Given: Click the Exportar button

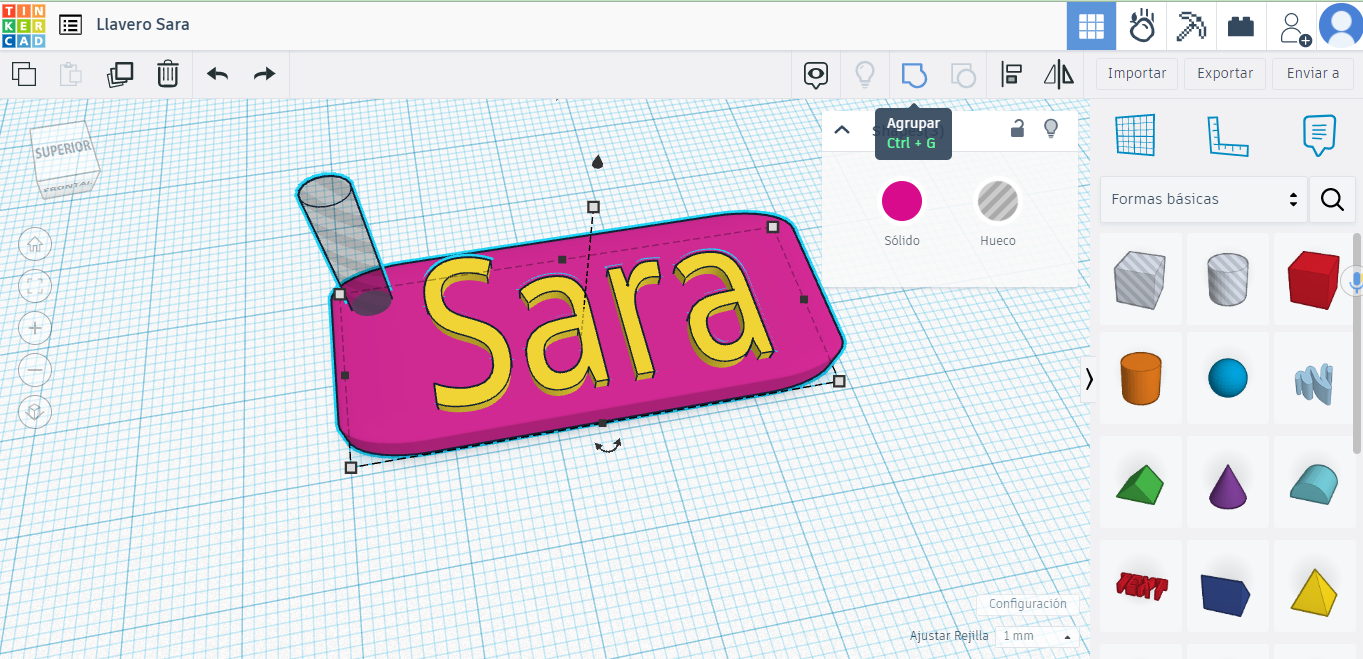Looking at the screenshot, I should pyautogui.click(x=1224, y=73).
